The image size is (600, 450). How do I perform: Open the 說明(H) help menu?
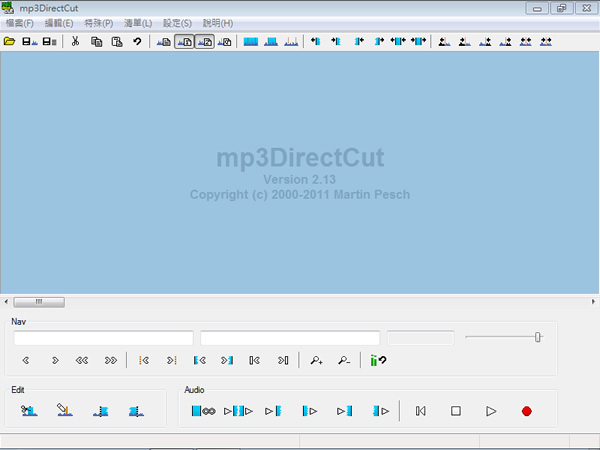coord(217,23)
